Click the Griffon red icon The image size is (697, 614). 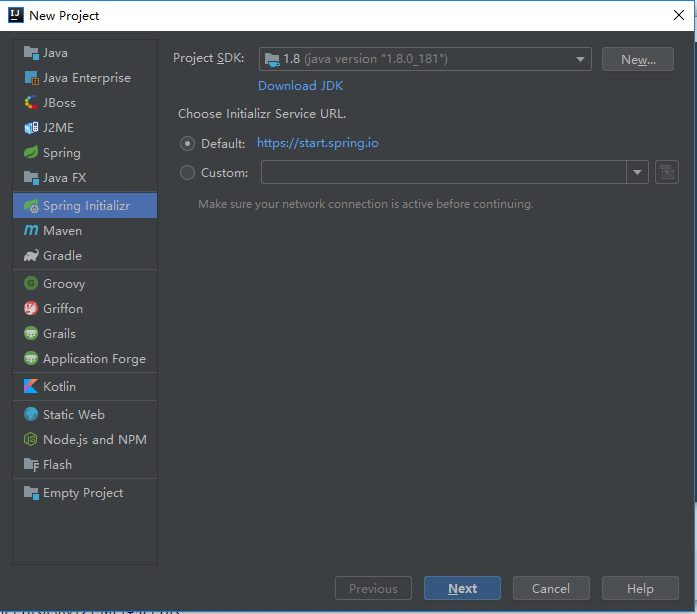click(x=31, y=308)
